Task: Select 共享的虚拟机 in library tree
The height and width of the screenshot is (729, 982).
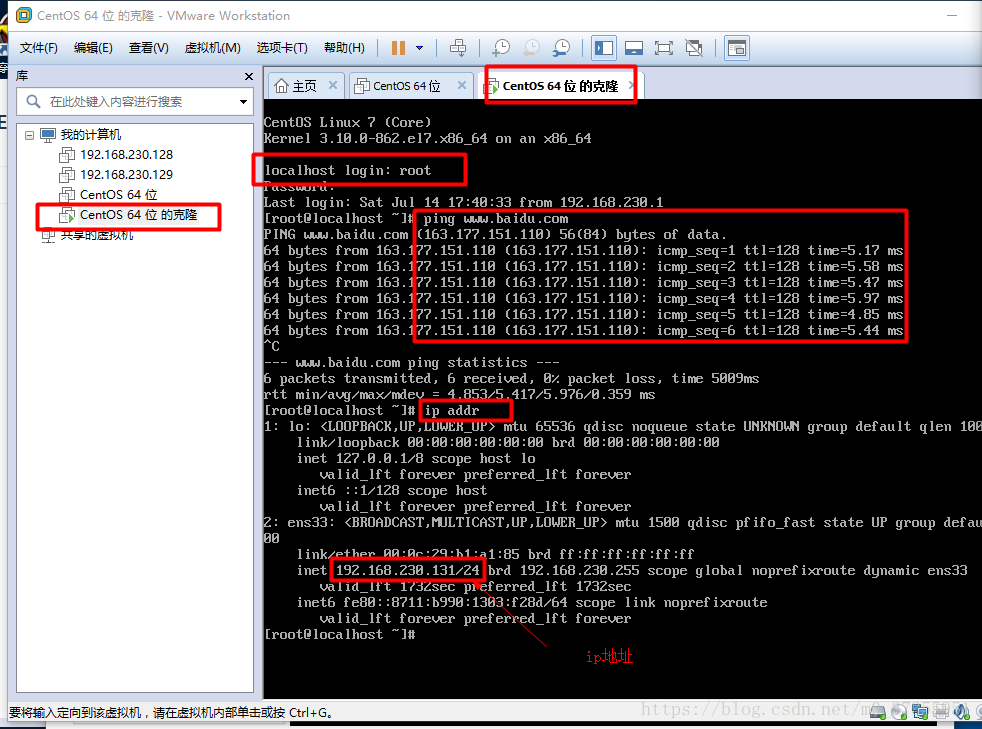Action: (x=96, y=235)
